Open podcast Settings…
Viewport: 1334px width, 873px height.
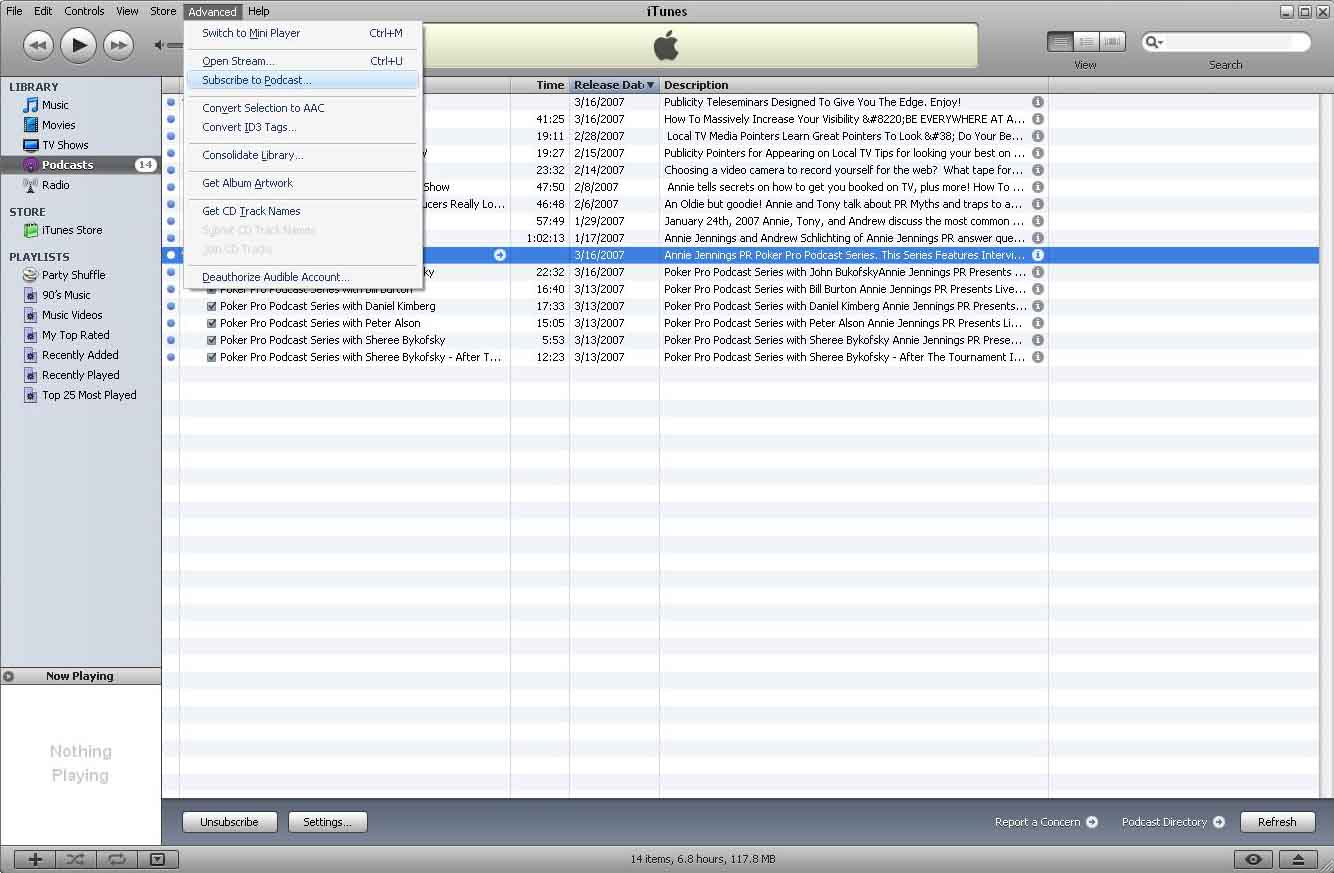(x=327, y=822)
